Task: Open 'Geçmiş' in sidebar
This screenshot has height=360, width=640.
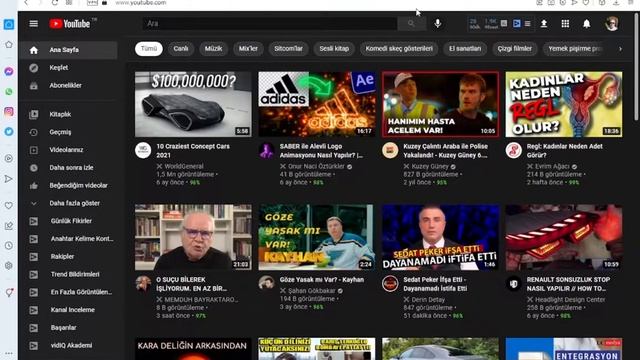Action: pos(69,132)
